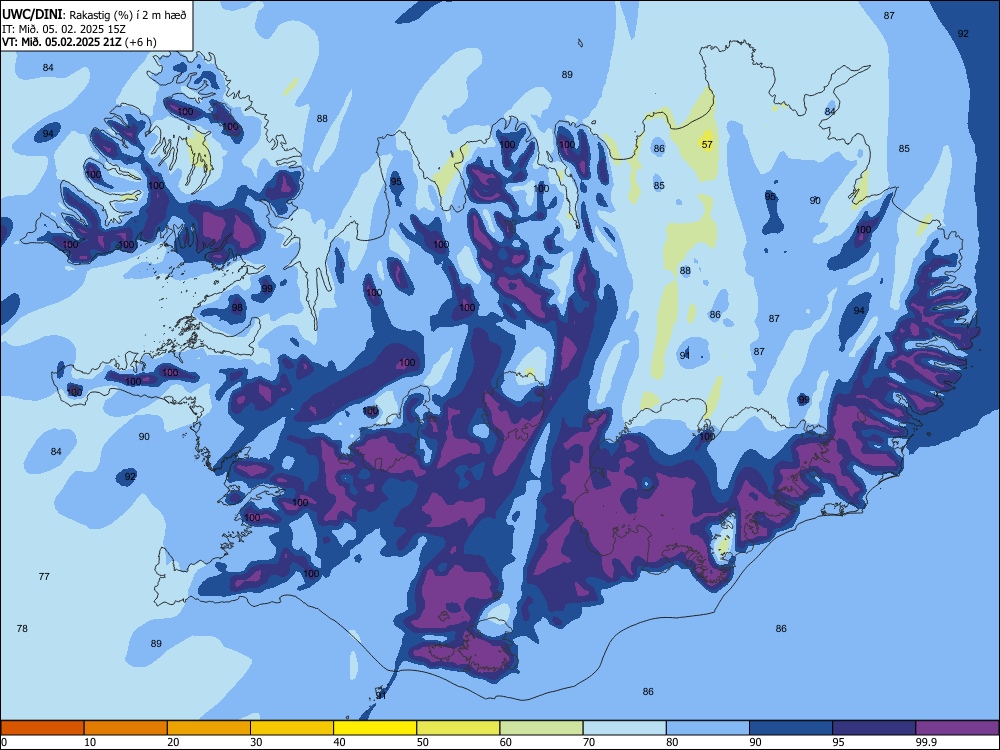Image resolution: width=1000 pixels, height=750 pixels.
Task: Click the '40' tick label in the legend
Action: click(339, 742)
